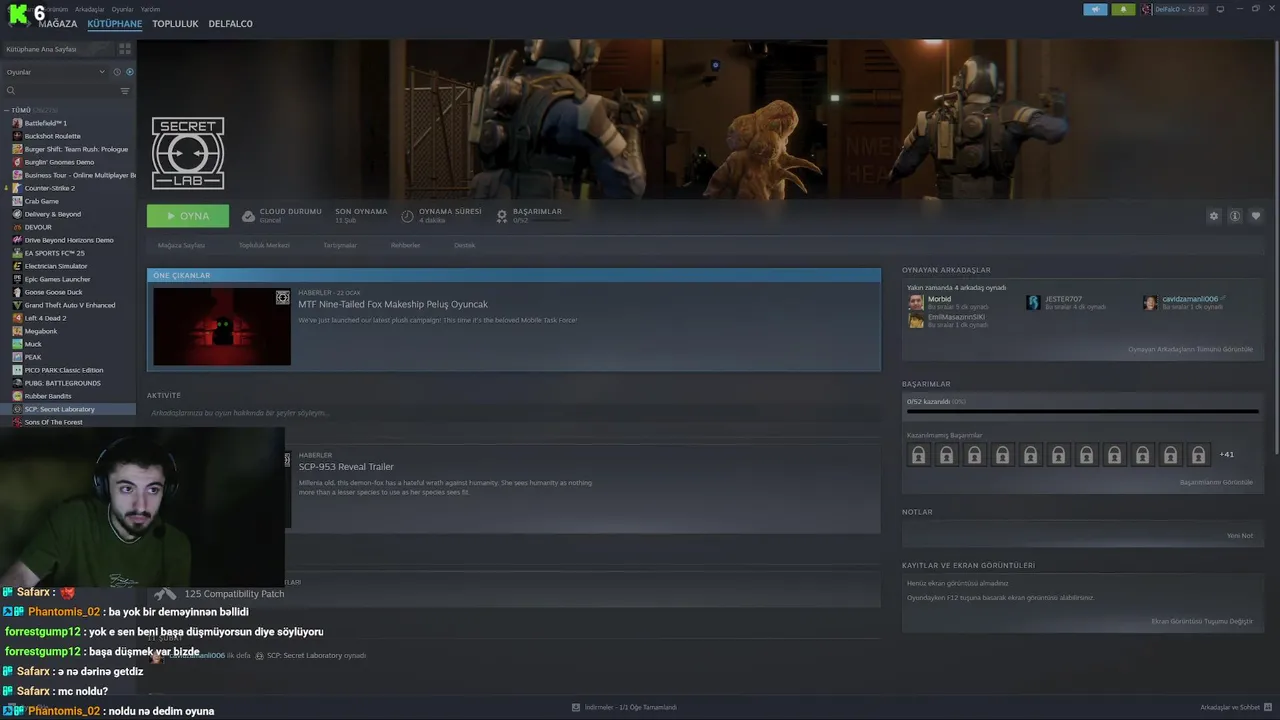Image resolution: width=1280 pixels, height=720 pixels.
Task: Open the DELFALCO profile tab
Action: pyautogui.click(x=230, y=24)
